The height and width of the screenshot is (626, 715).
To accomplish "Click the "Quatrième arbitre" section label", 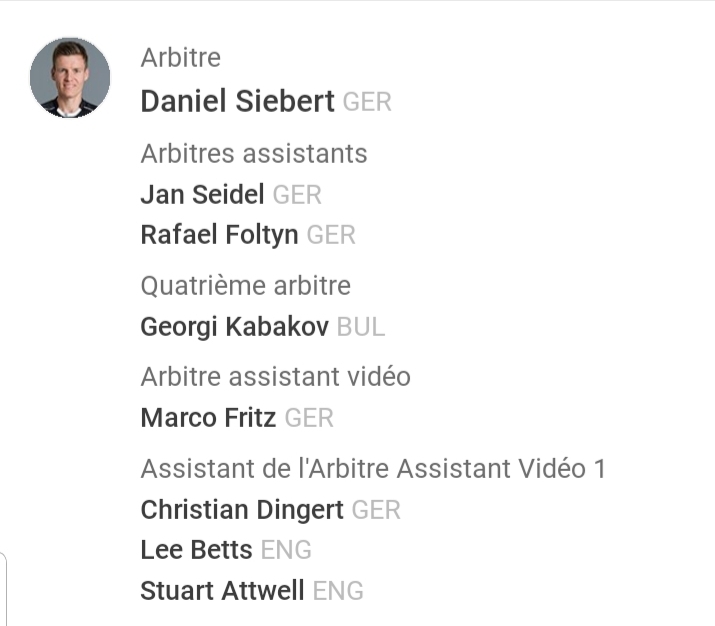I will point(245,286).
